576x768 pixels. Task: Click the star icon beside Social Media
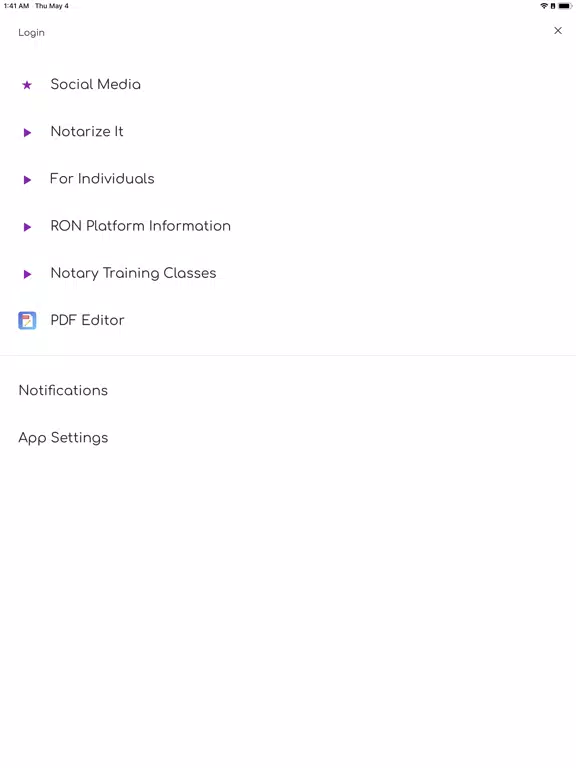[27, 85]
